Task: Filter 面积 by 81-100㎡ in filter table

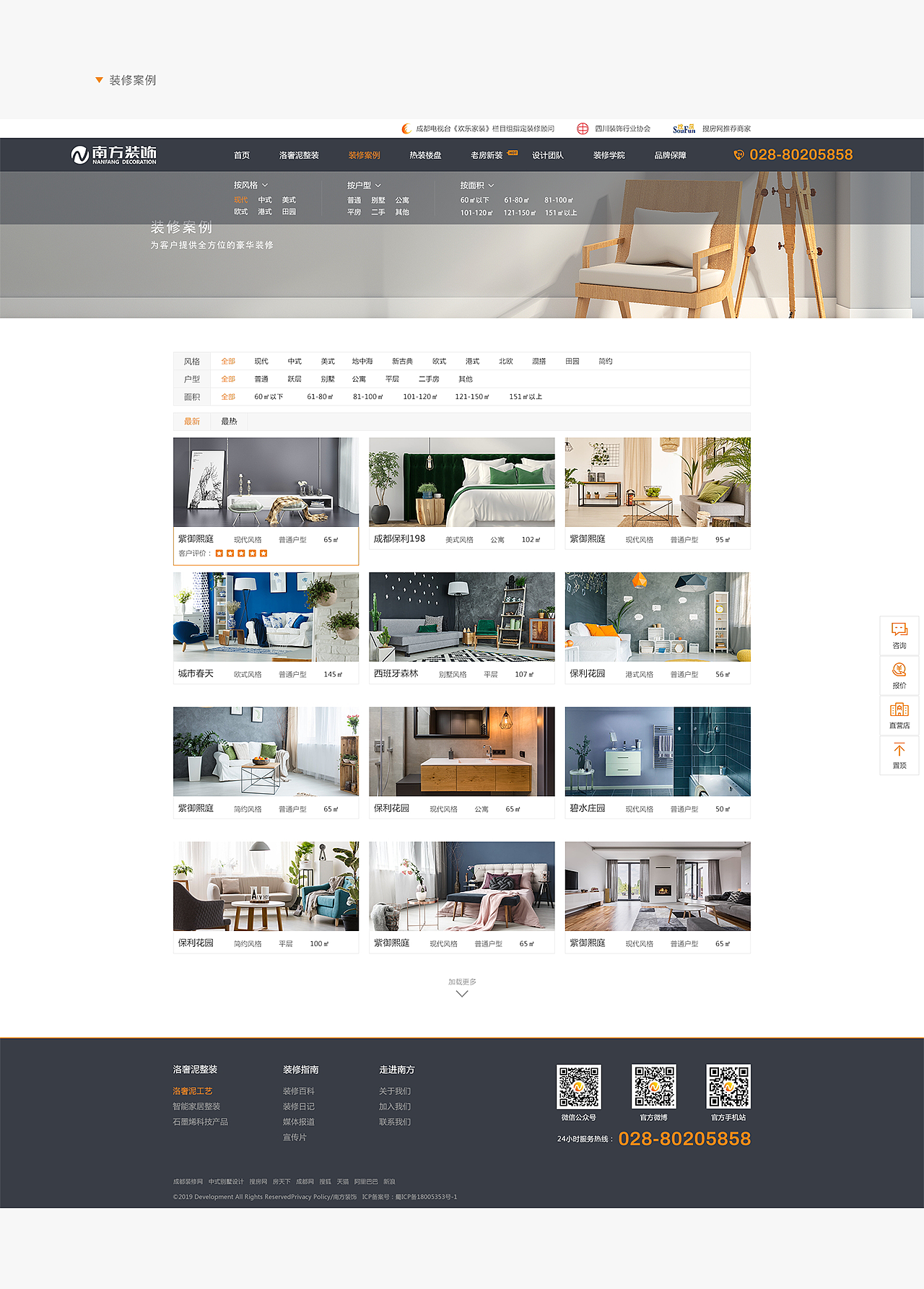Action: [x=368, y=397]
